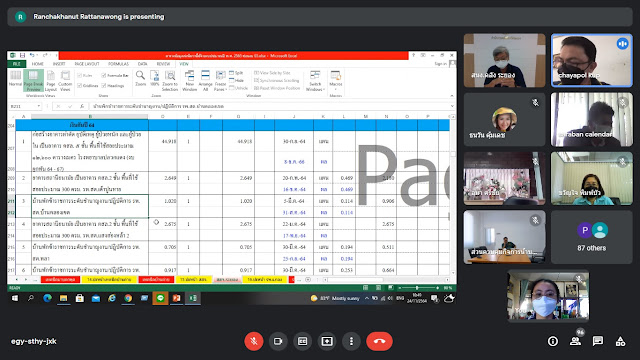Open Chrome from the taskbar
Viewport: 640px width, 360px height.
[128, 298]
